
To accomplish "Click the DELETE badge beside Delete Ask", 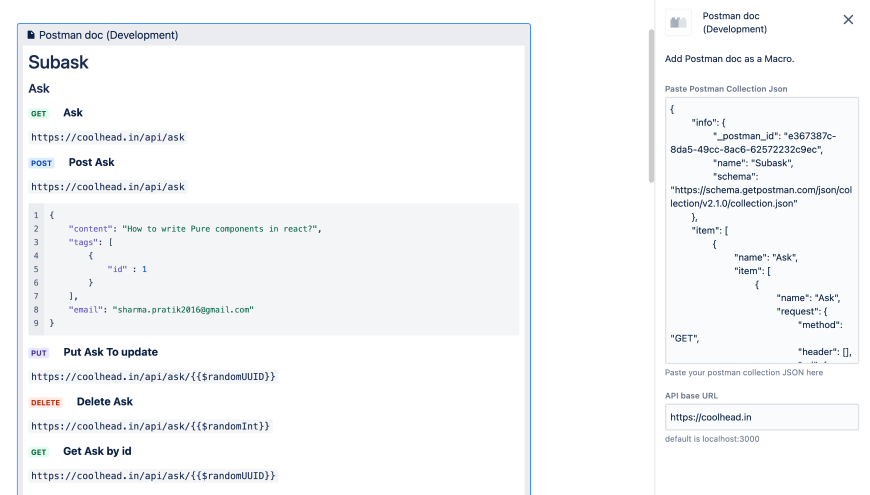I will (45, 402).
